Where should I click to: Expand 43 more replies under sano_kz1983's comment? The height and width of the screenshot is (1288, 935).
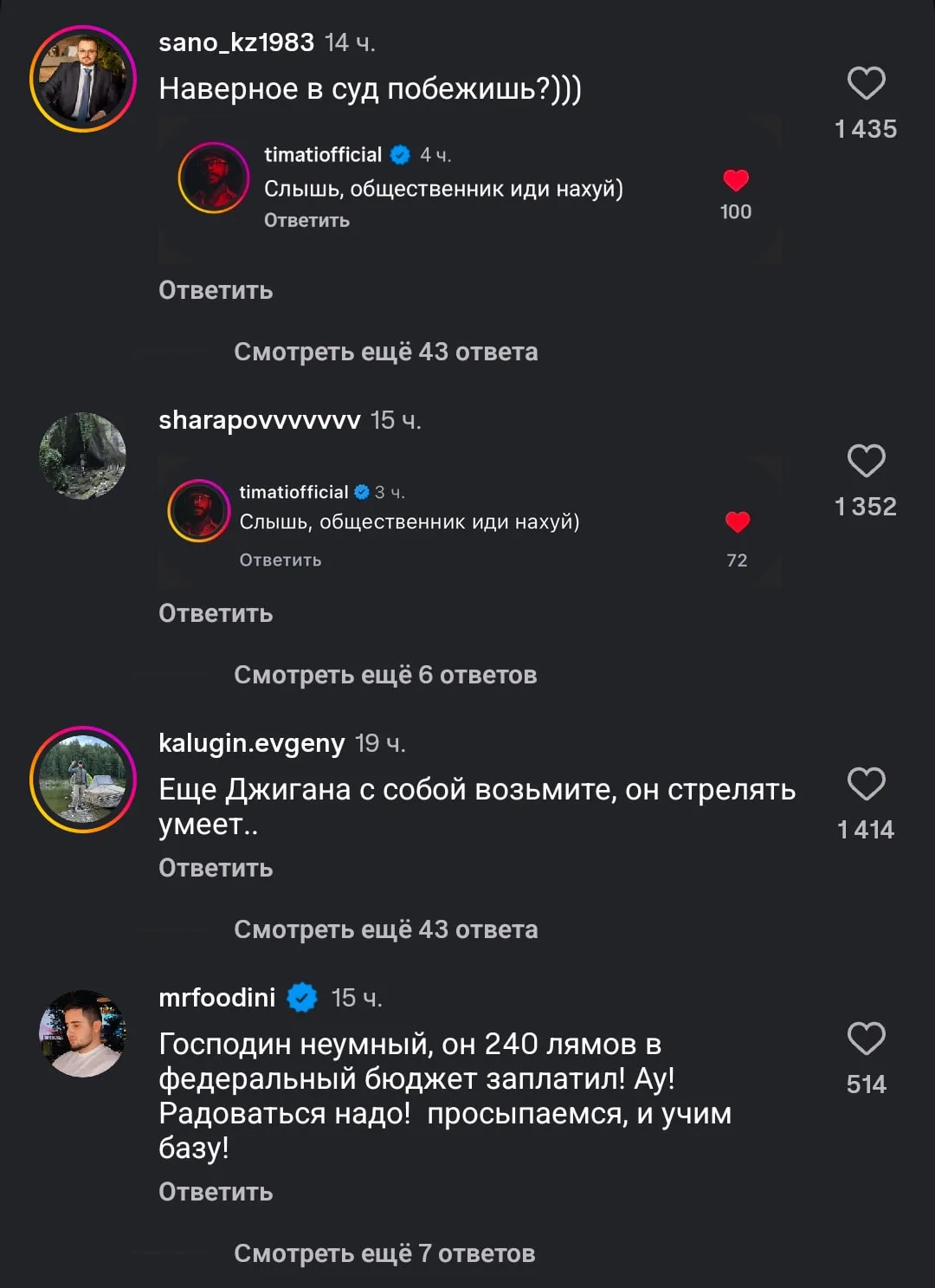point(385,352)
